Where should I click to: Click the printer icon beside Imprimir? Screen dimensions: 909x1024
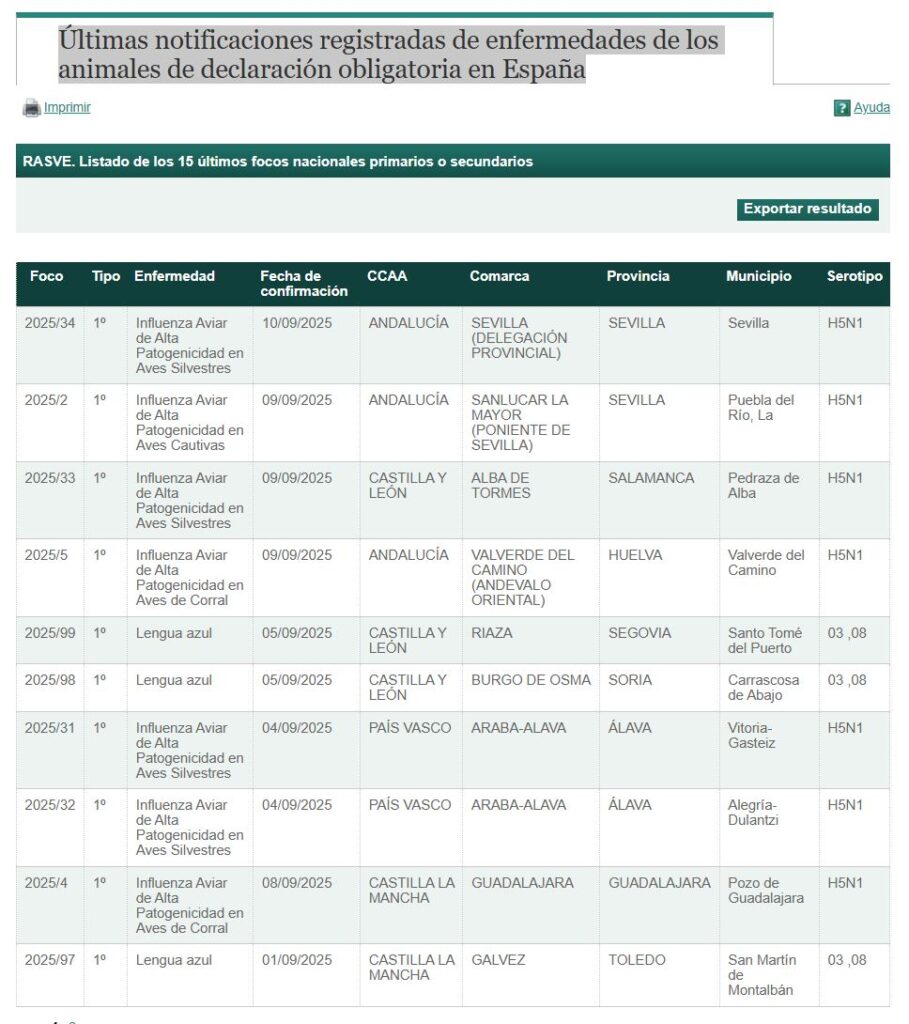(x=31, y=108)
